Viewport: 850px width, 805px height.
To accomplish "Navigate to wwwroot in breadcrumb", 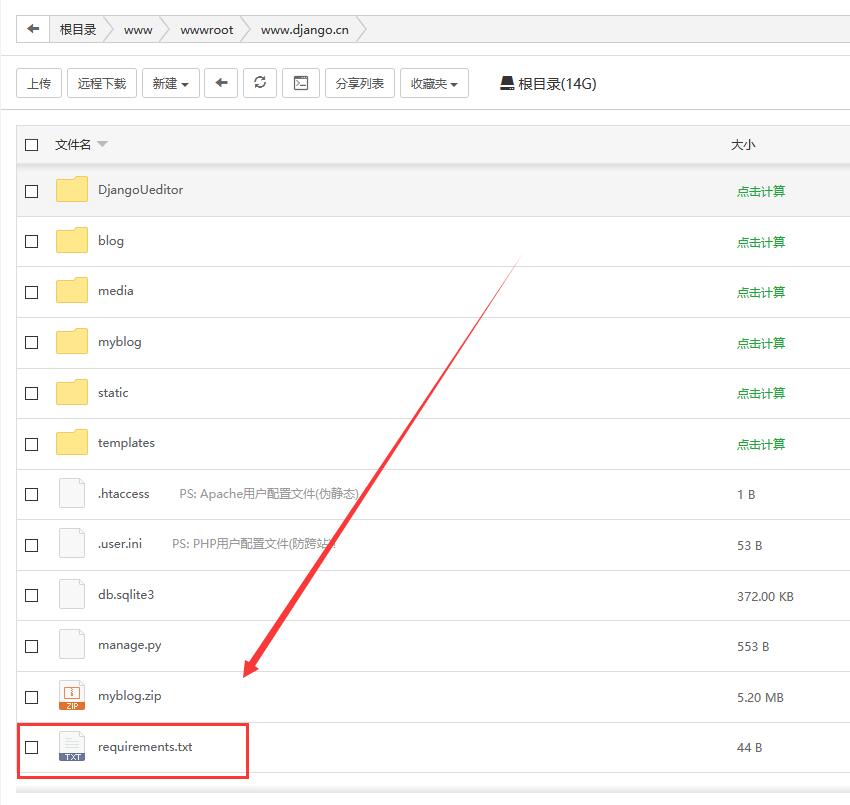I will coord(206,30).
